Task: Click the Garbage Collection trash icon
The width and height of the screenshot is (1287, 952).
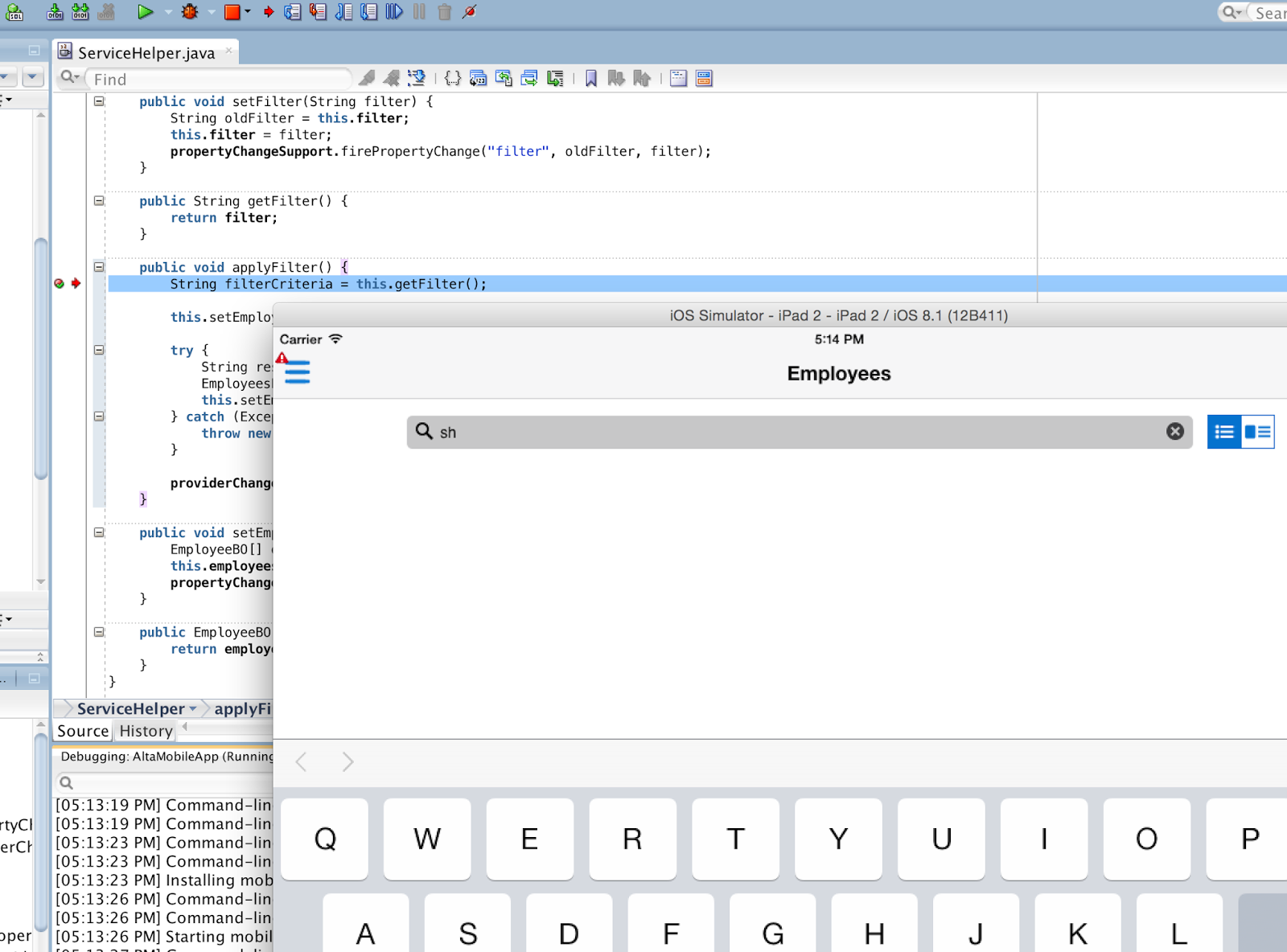Action: click(444, 12)
